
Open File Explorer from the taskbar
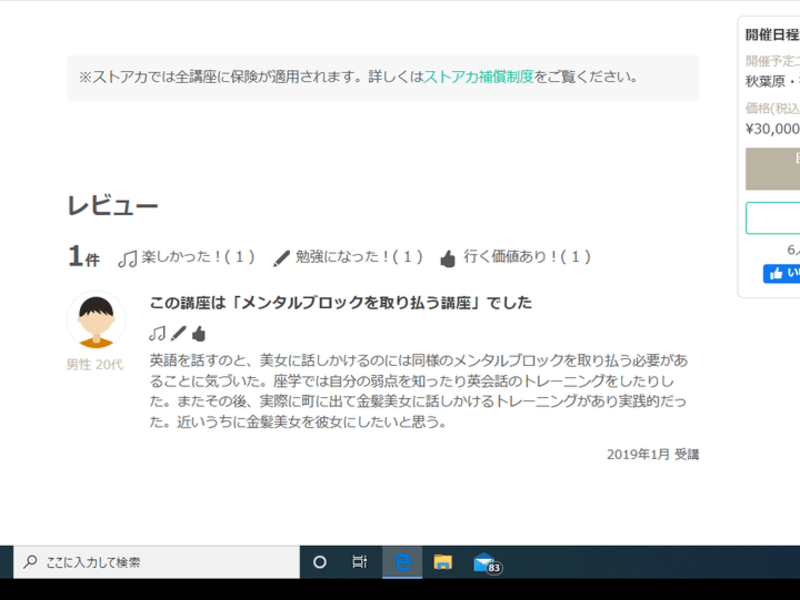[x=443, y=562]
